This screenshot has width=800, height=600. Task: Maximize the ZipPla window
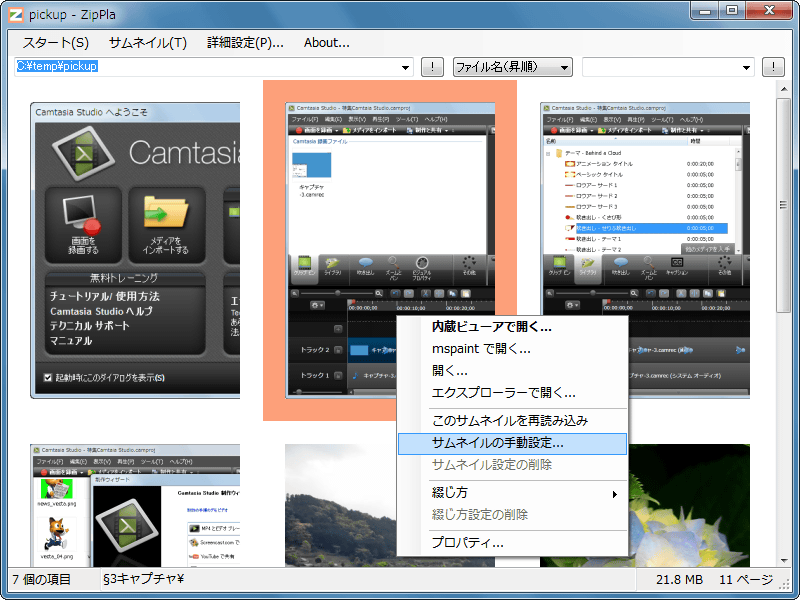[x=732, y=11]
